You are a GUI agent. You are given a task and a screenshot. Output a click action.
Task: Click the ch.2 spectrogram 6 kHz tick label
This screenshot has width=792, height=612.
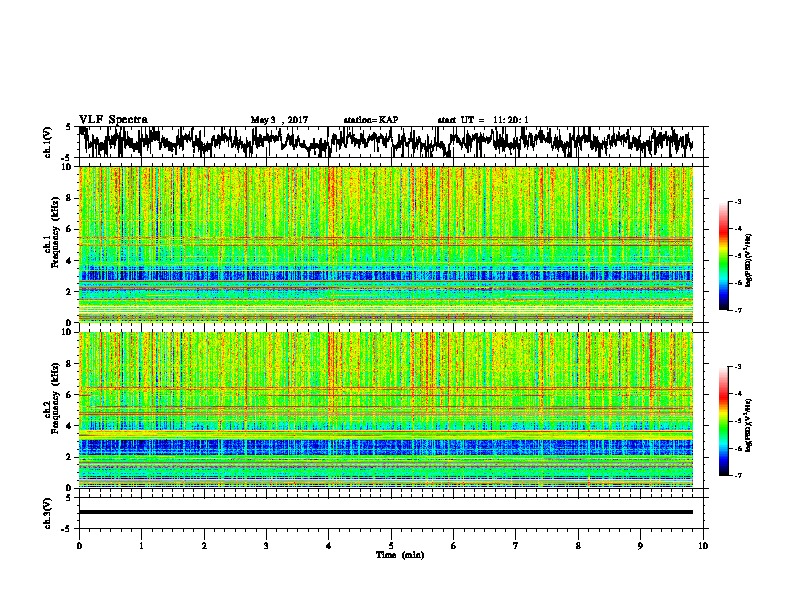coord(70,395)
